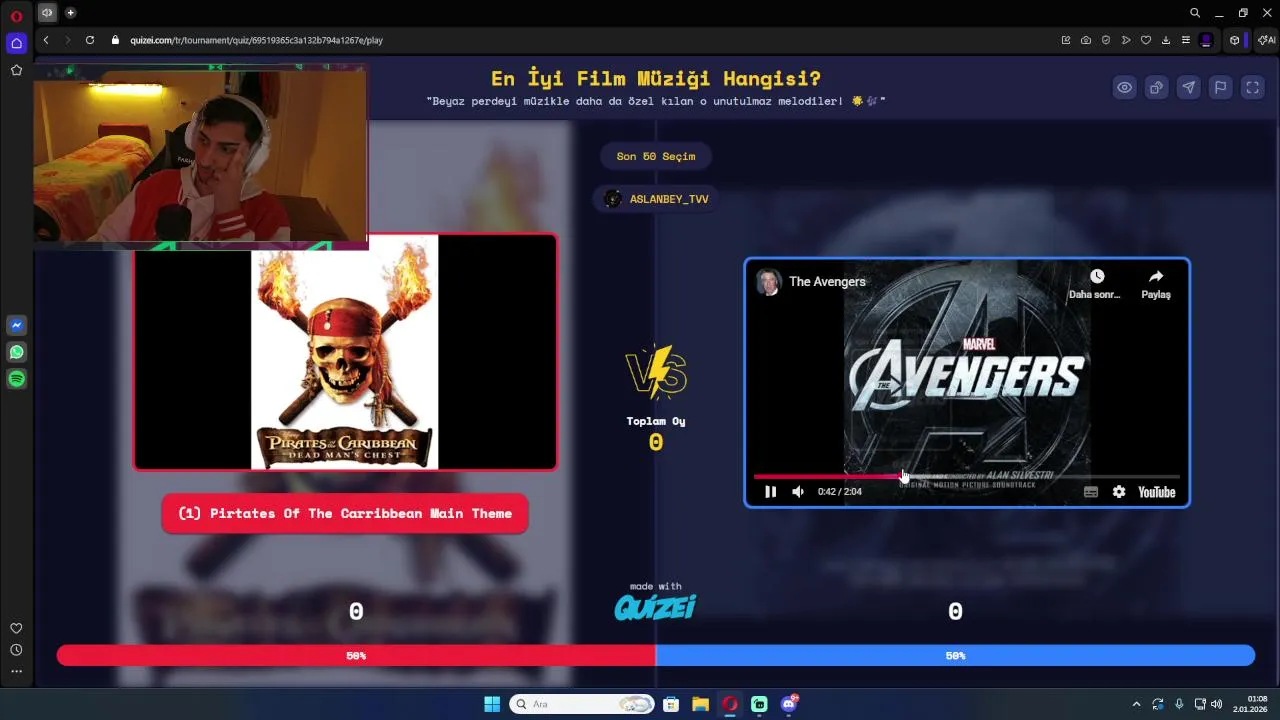The image size is (1280, 720).
Task: Click the edit page pencil icon in toolbar
Action: (x=1066, y=40)
